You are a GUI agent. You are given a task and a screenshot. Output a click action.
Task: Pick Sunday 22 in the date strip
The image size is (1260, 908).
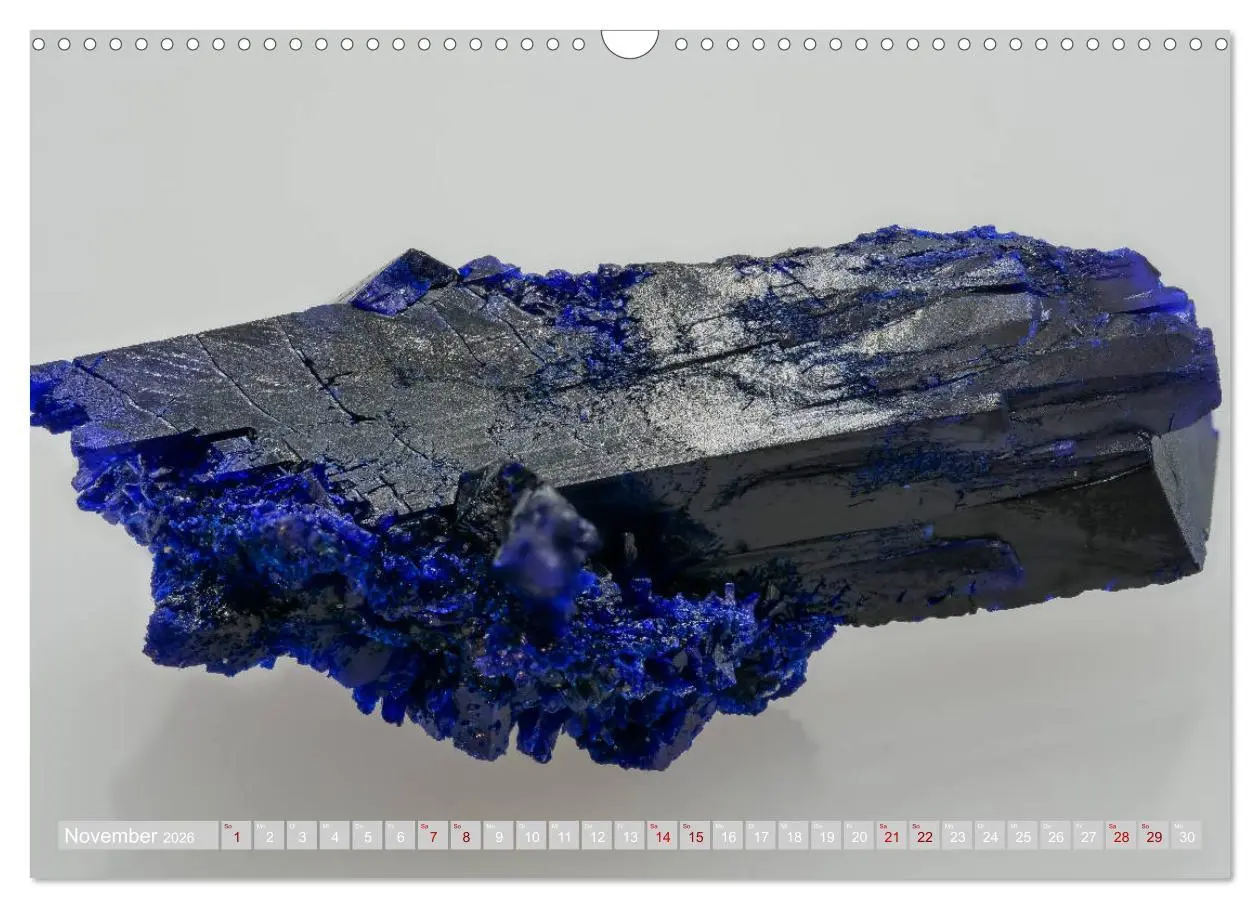pyautogui.click(x=924, y=836)
